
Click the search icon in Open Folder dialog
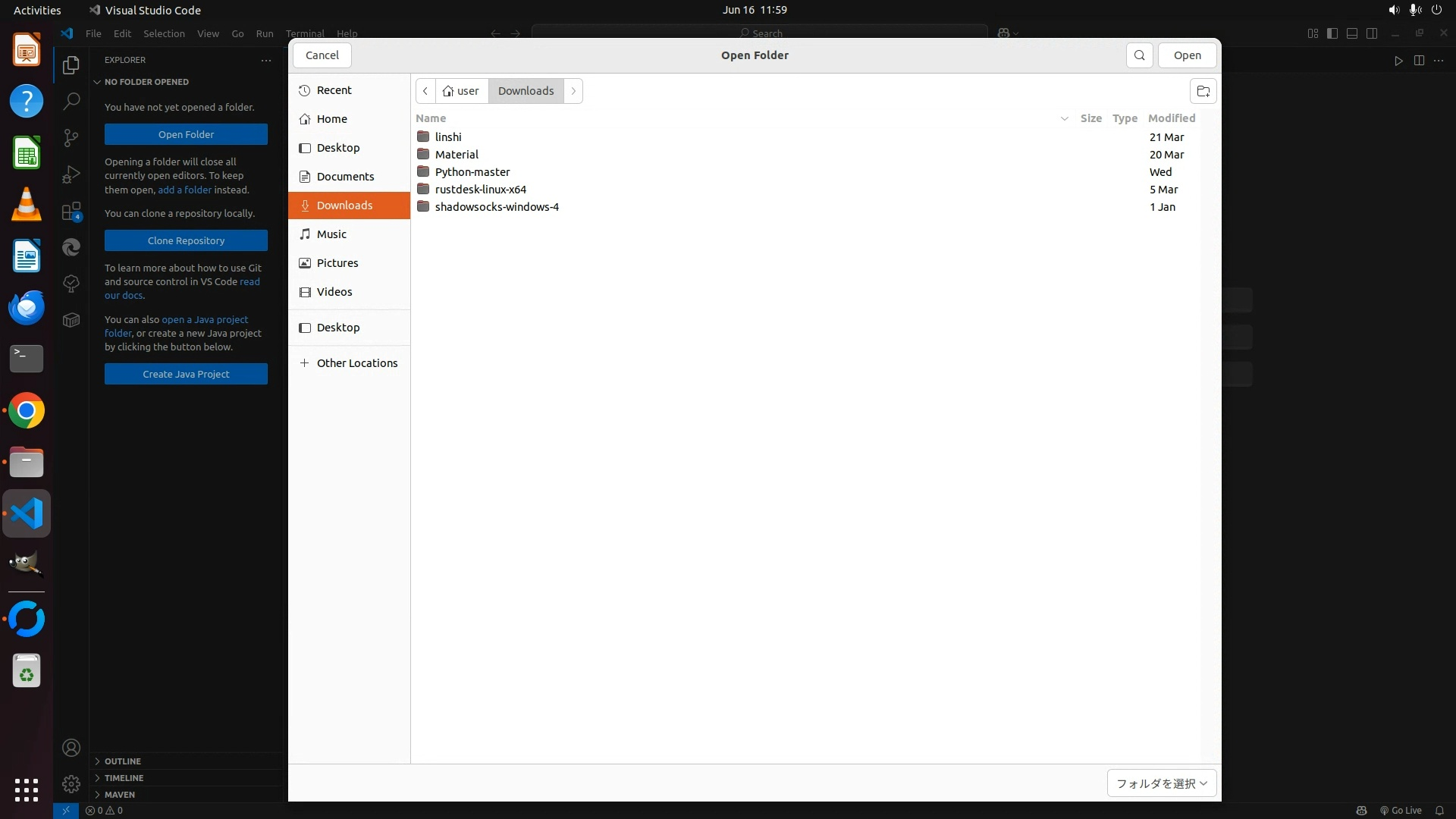point(1139,55)
